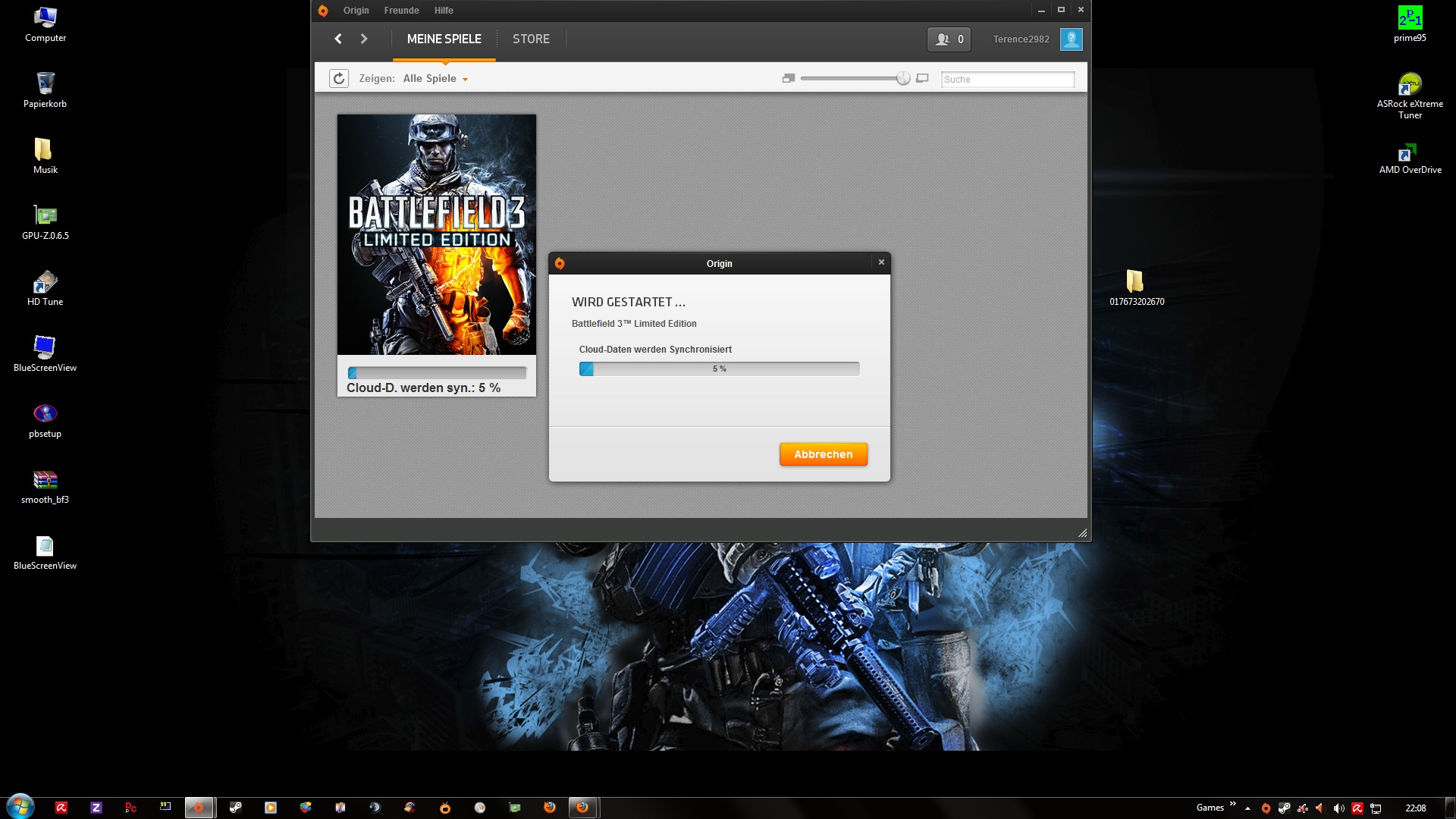1456x819 pixels.
Task: Click the small tile size icon
Action: [x=789, y=78]
